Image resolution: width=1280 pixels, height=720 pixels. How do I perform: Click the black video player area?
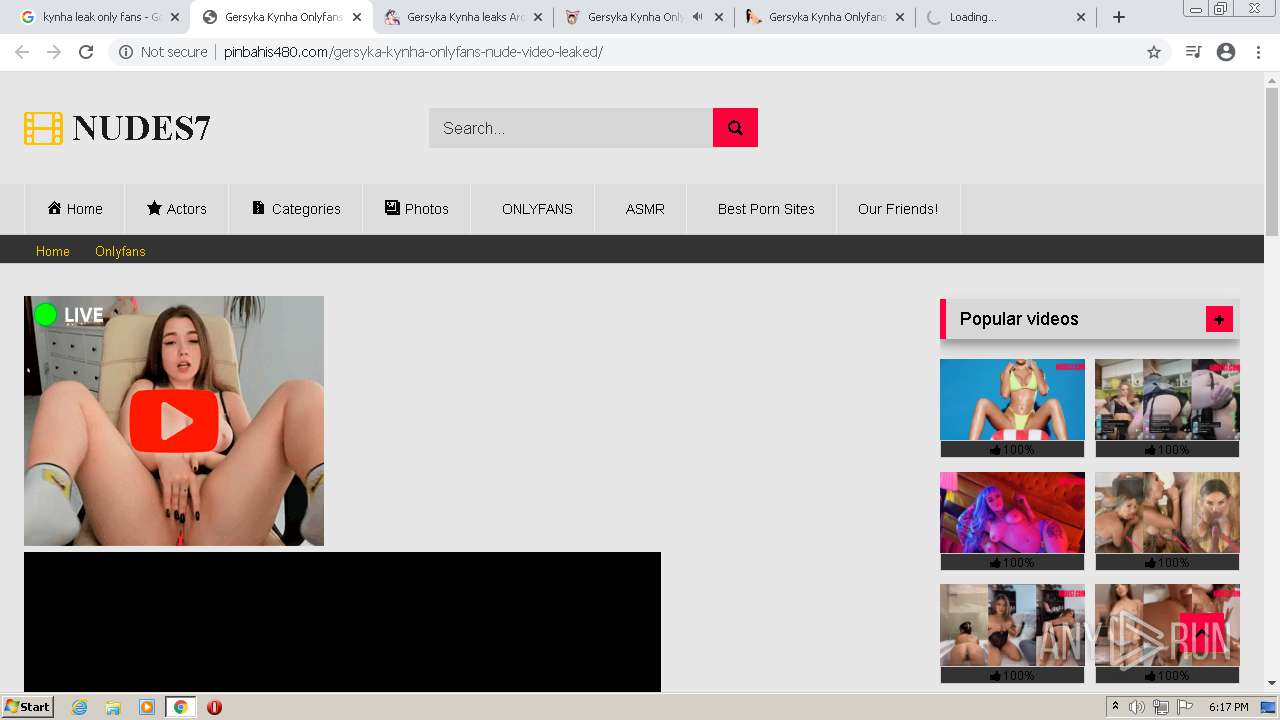pyautogui.click(x=342, y=622)
